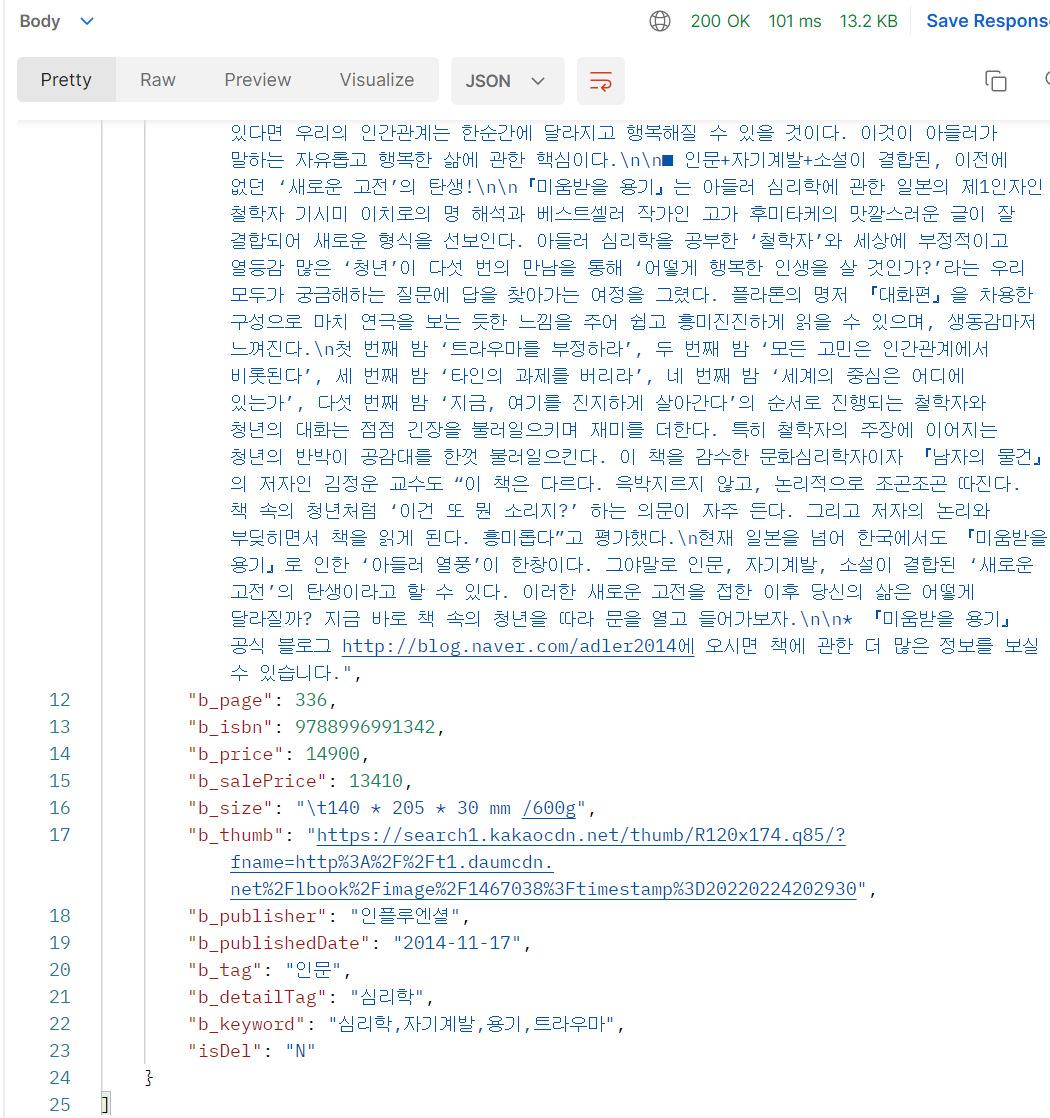The width and height of the screenshot is (1050, 1118).
Task: Click the /600g link in b_size
Action: tap(548, 808)
